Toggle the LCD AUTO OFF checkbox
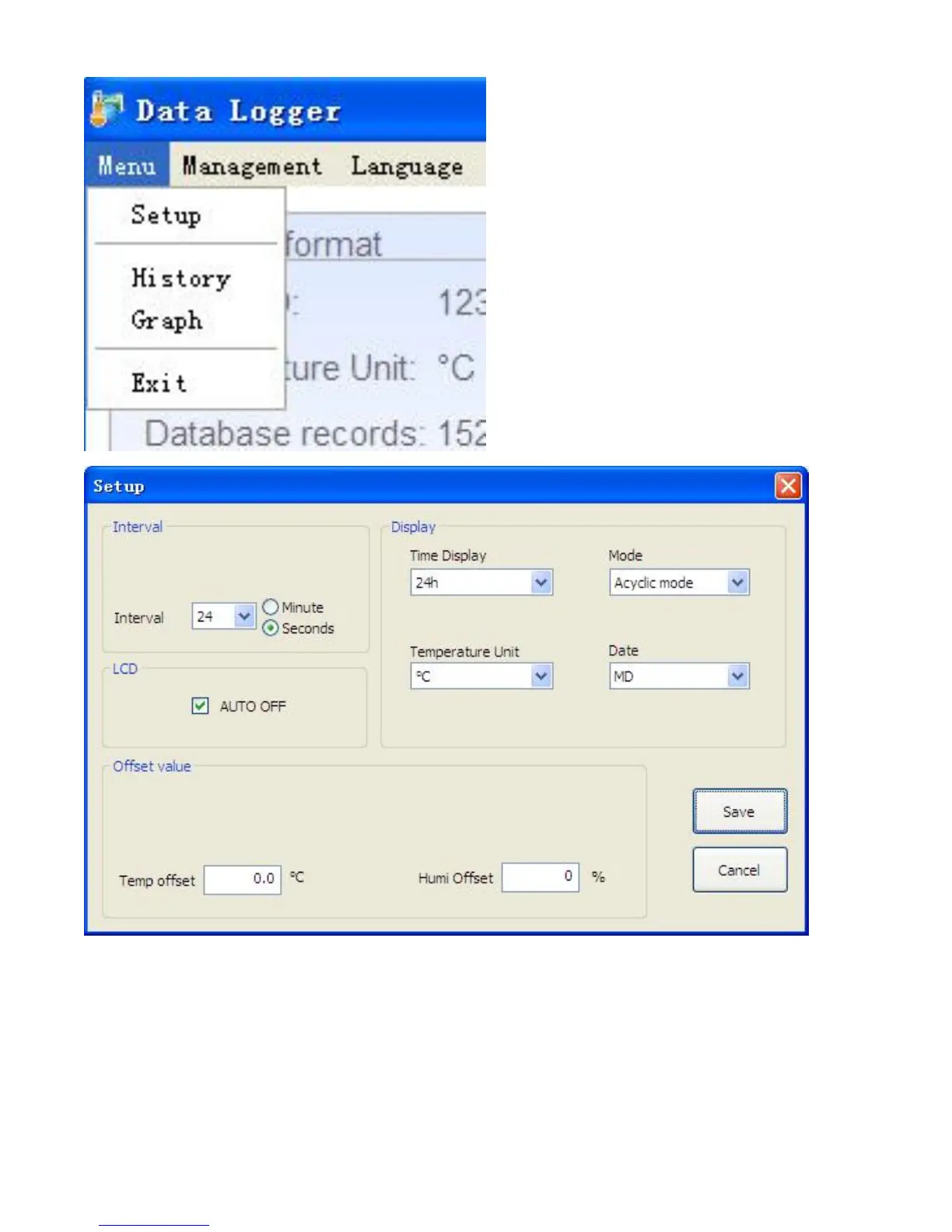Image resolution: width=952 pixels, height=1232 pixels. (200, 705)
